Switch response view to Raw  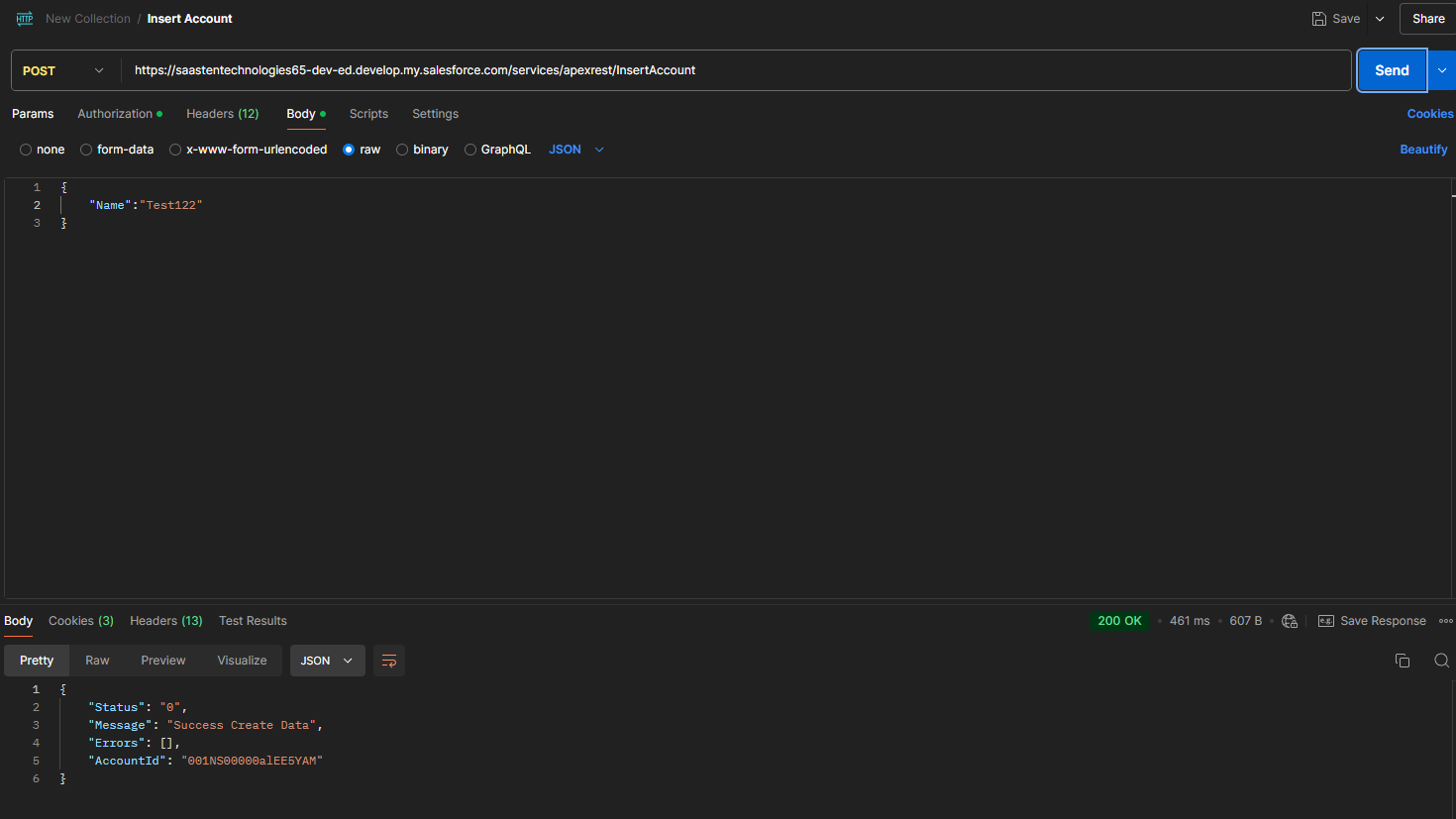pyautogui.click(x=97, y=661)
